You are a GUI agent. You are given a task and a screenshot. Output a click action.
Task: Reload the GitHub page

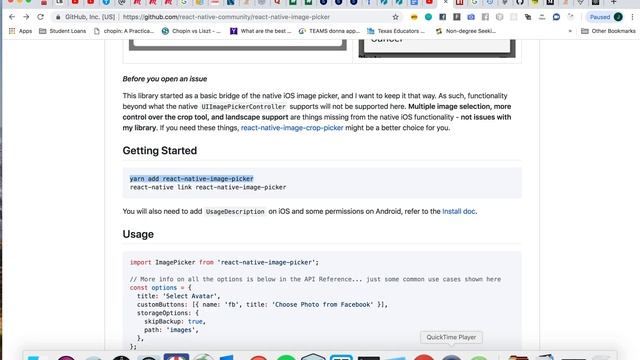tap(40, 17)
